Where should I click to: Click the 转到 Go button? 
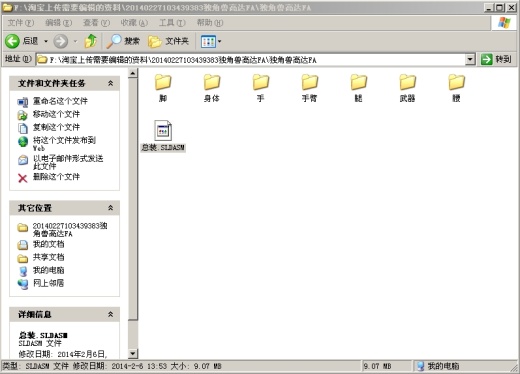point(496,59)
